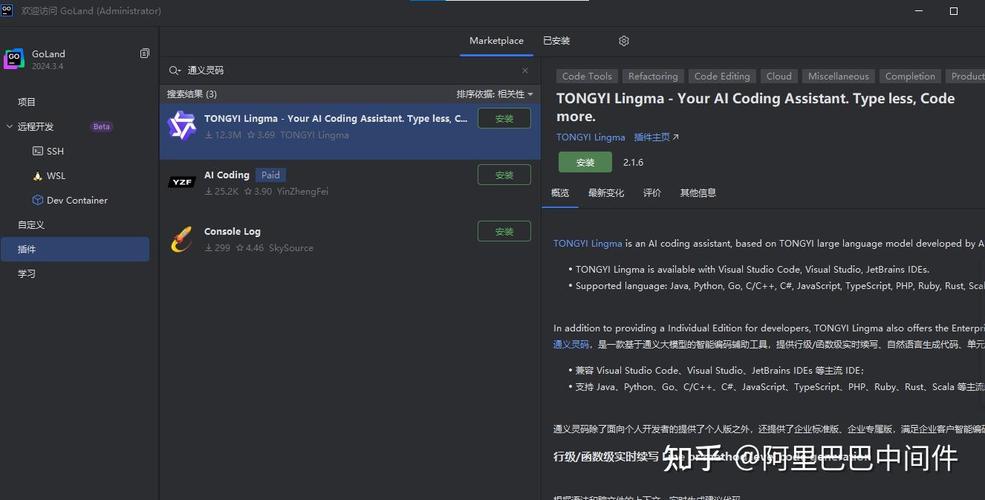Image resolution: width=985 pixels, height=500 pixels.
Task: Select the Code Editing tag
Action: pyautogui.click(x=722, y=77)
